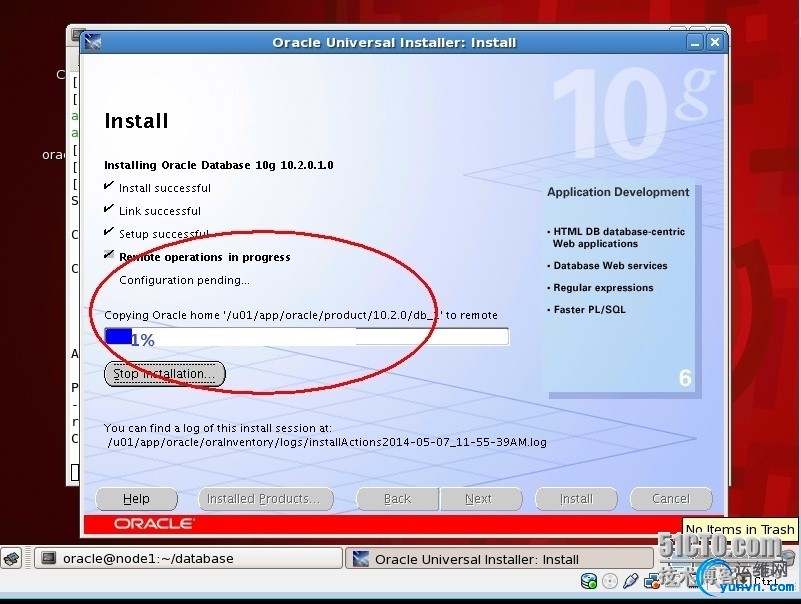The height and width of the screenshot is (604, 801).
Task: Click the VirtualBox hard disk status icon
Action: point(589,581)
